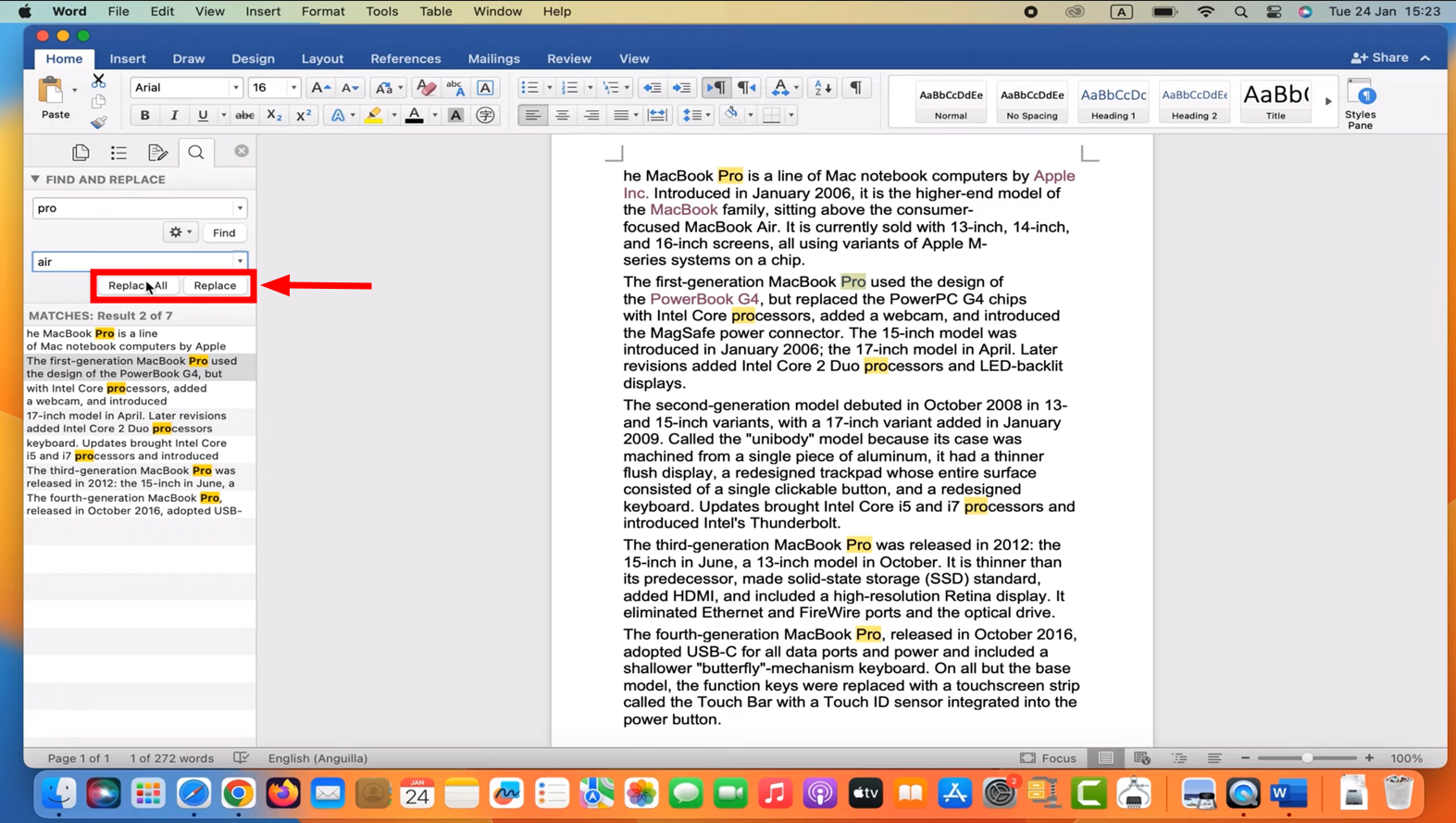Screen dimensions: 1456x823
Task: Click the Increase Indent icon
Action: (681, 88)
